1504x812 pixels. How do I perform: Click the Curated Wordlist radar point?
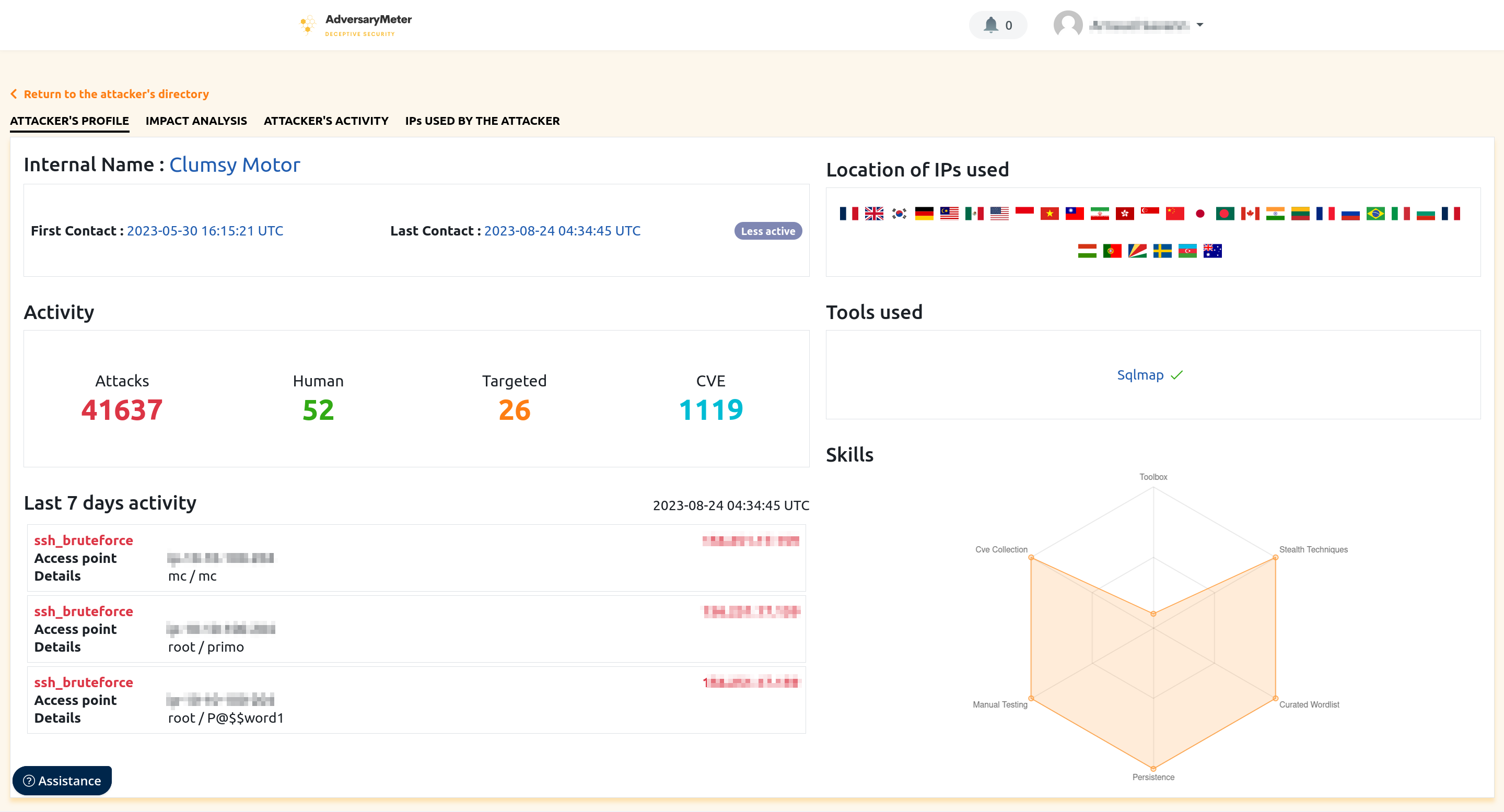1276,698
